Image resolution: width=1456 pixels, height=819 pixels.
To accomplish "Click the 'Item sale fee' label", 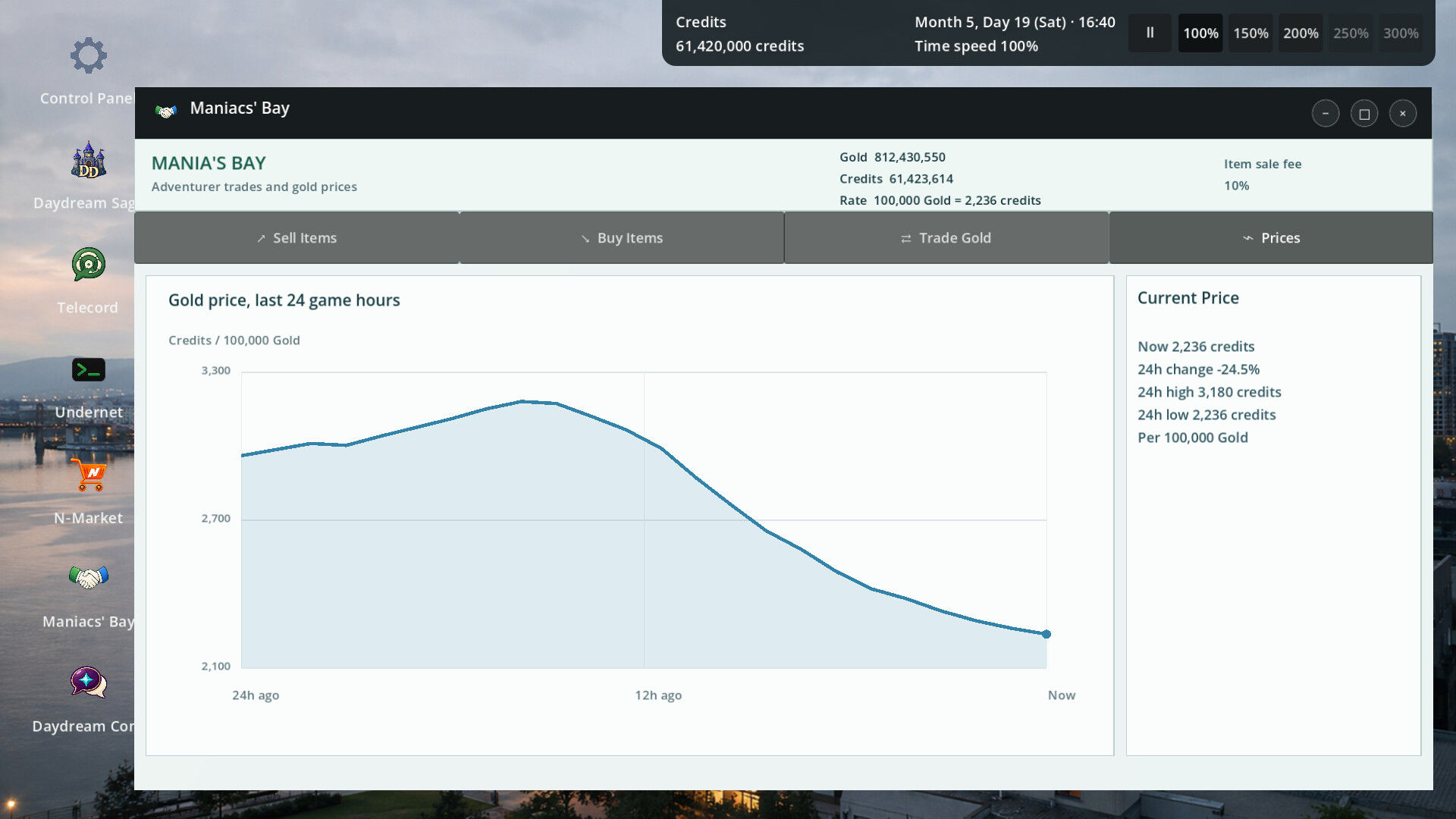I will tap(1263, 164).
